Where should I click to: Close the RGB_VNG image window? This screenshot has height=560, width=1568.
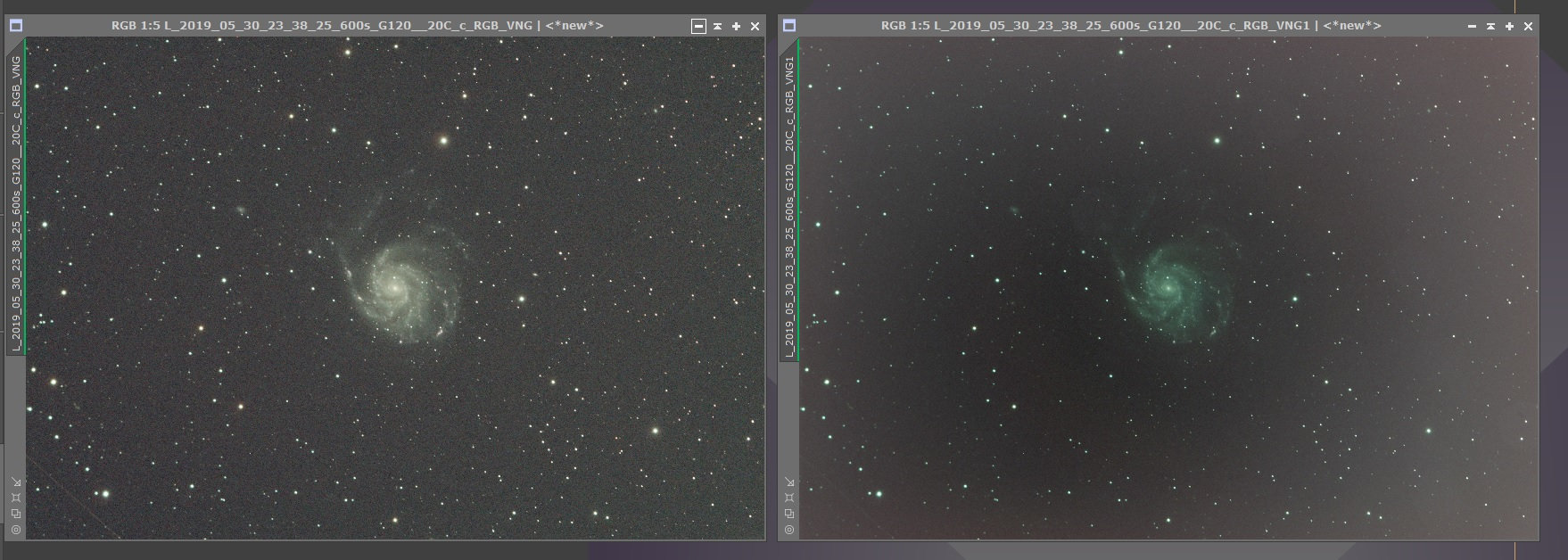pyautogui.click(x=755, y=27)
